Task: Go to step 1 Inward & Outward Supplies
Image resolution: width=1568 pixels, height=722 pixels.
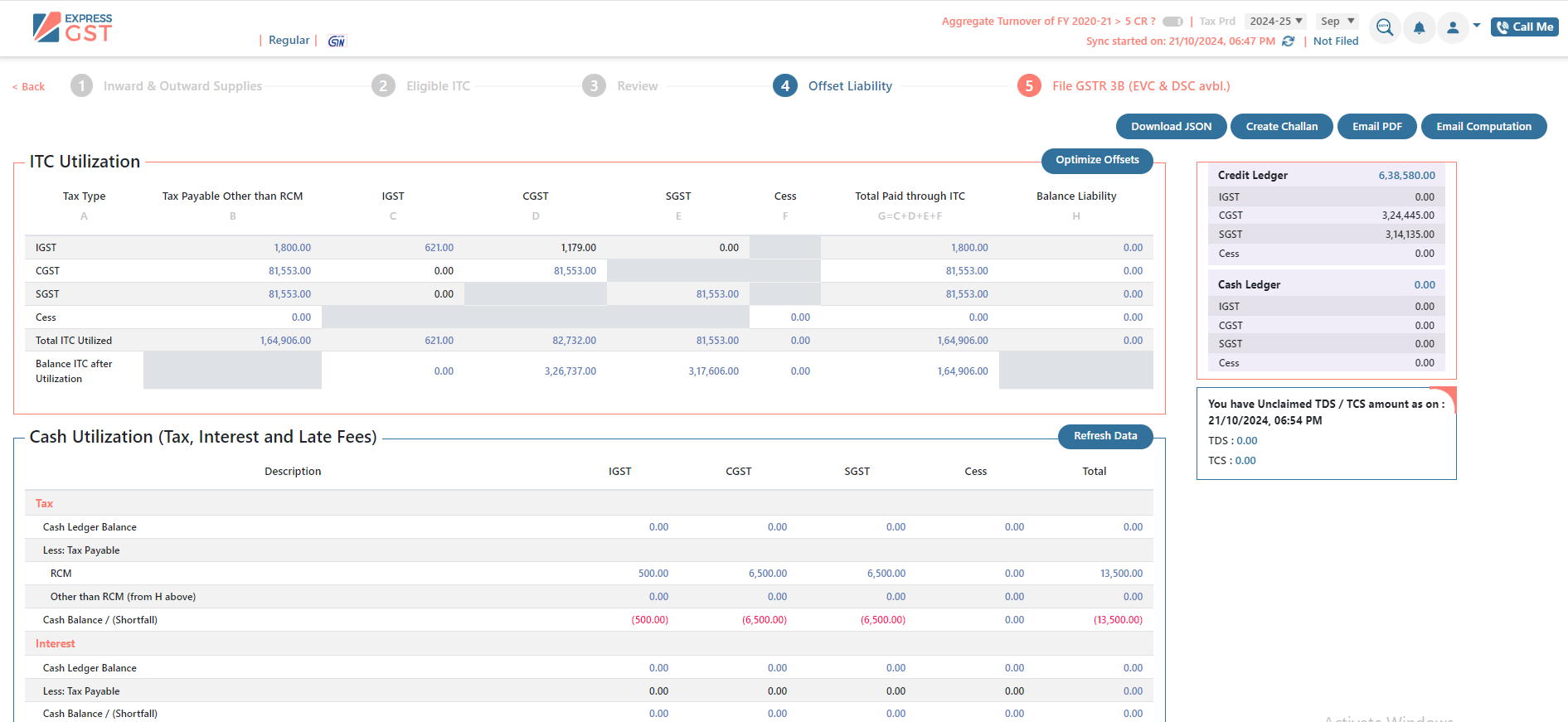Action: (x=166, y=85)
